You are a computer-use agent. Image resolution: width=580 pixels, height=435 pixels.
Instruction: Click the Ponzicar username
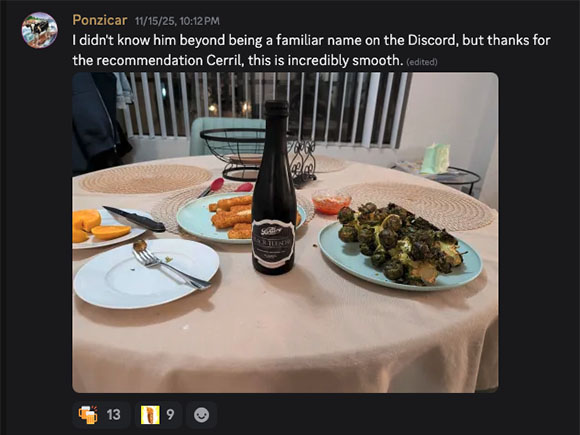(x=100, y=20)
